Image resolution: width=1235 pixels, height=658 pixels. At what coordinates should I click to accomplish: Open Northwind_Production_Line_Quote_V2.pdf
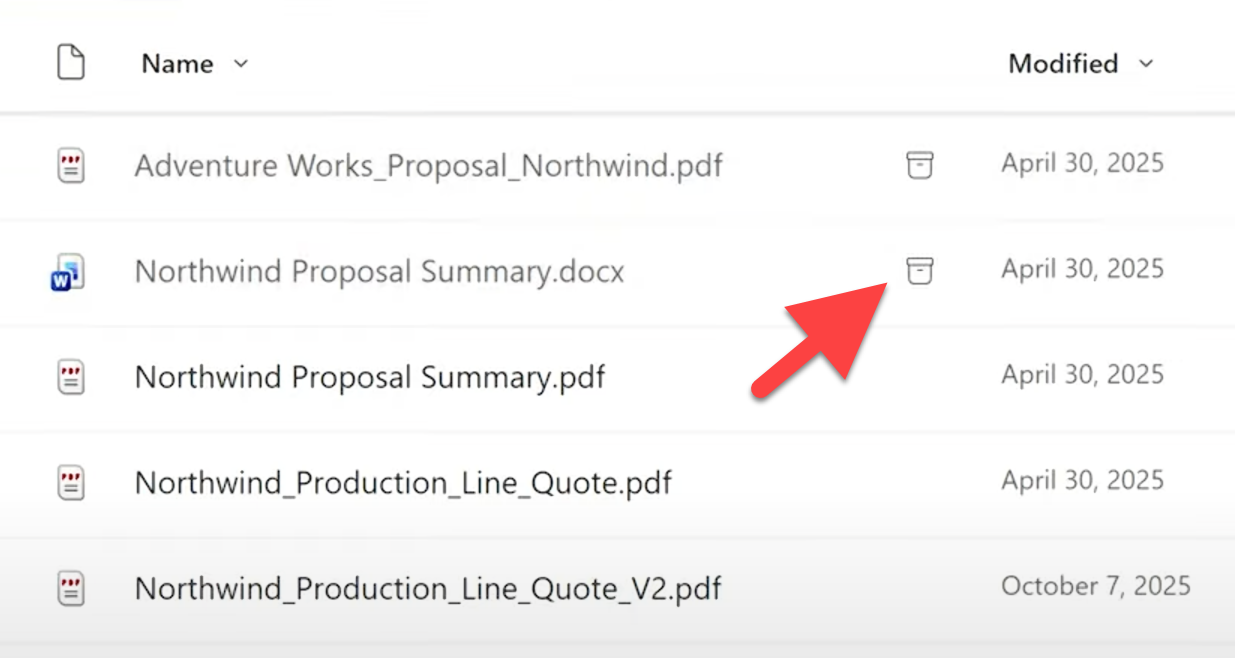point(427,588)
